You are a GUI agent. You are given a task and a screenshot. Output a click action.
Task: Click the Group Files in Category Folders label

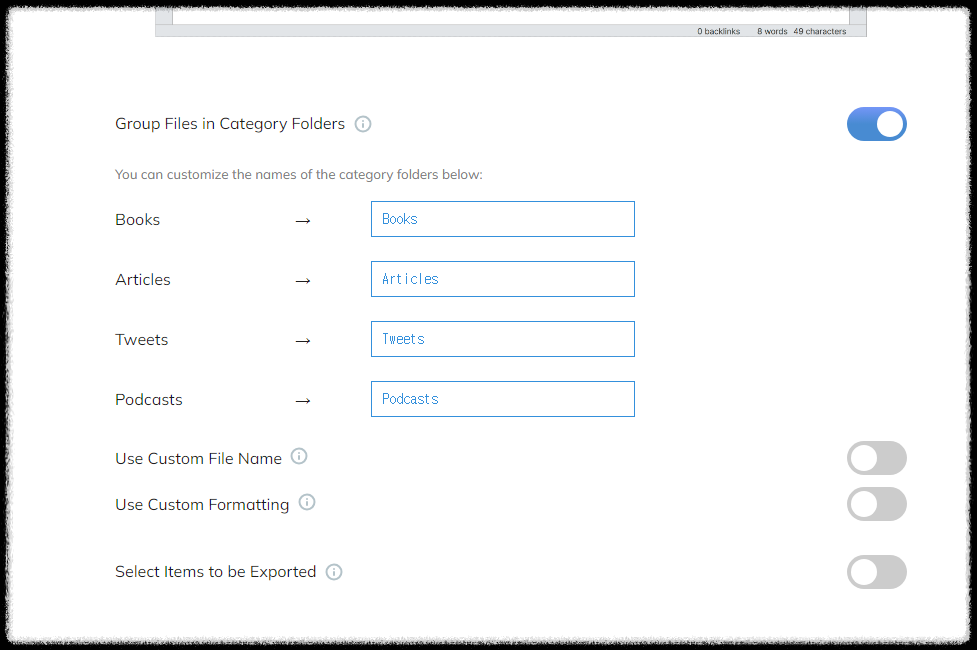pos(230,124)
